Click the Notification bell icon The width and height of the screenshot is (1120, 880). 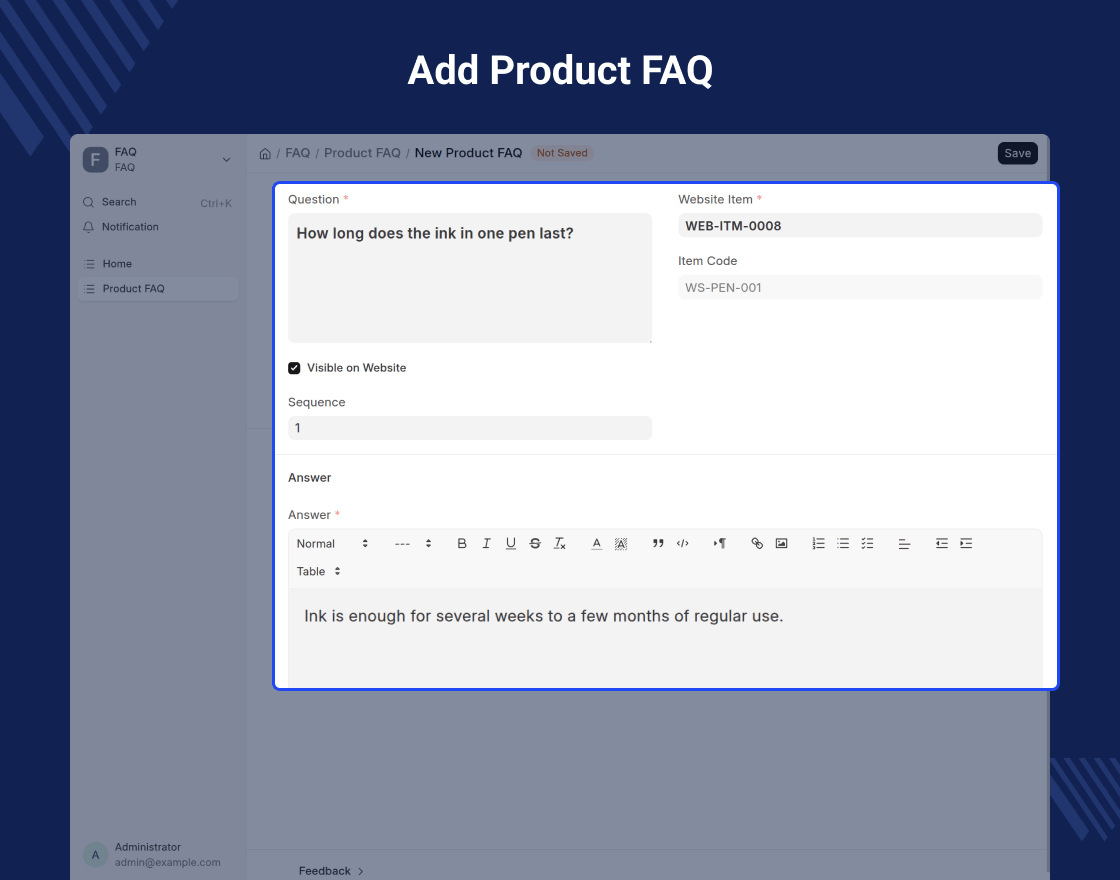tap(89, 227)
